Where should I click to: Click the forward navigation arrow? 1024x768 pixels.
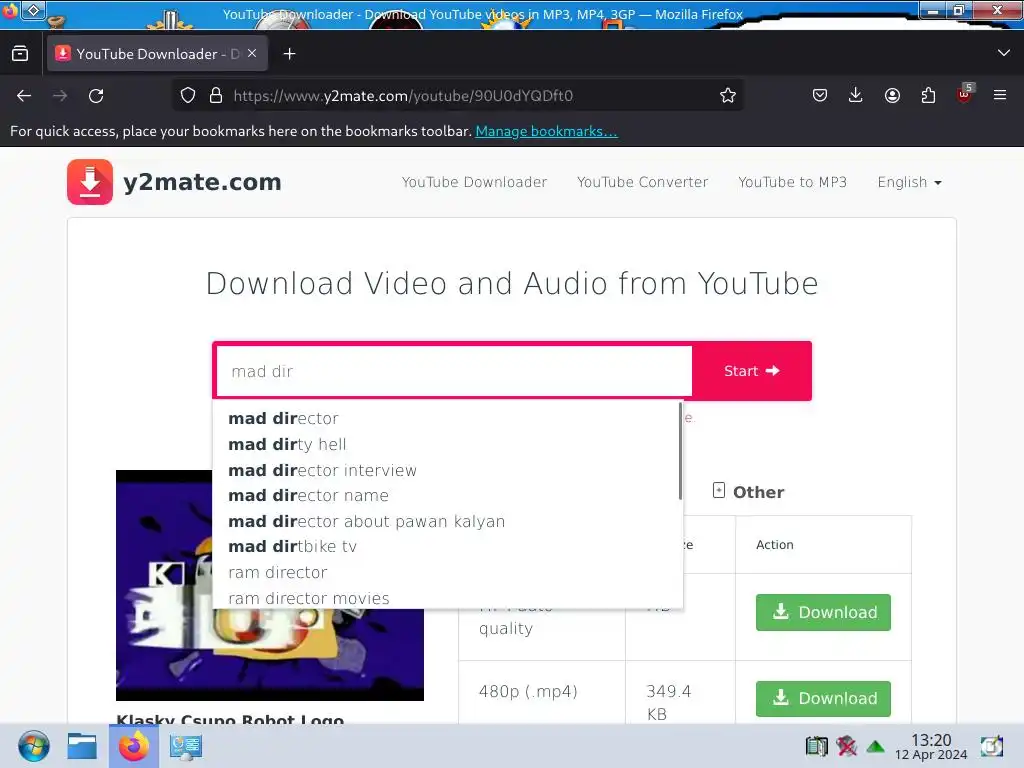60,96
